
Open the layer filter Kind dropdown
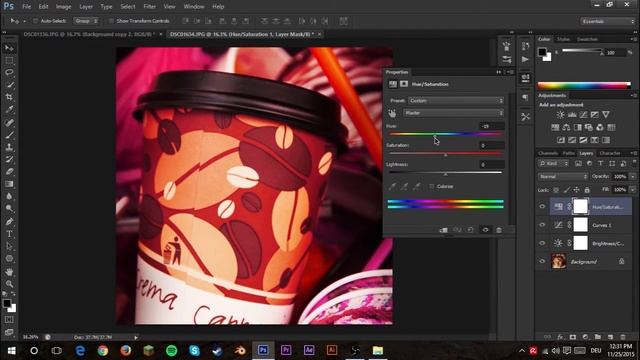point(554,164)
